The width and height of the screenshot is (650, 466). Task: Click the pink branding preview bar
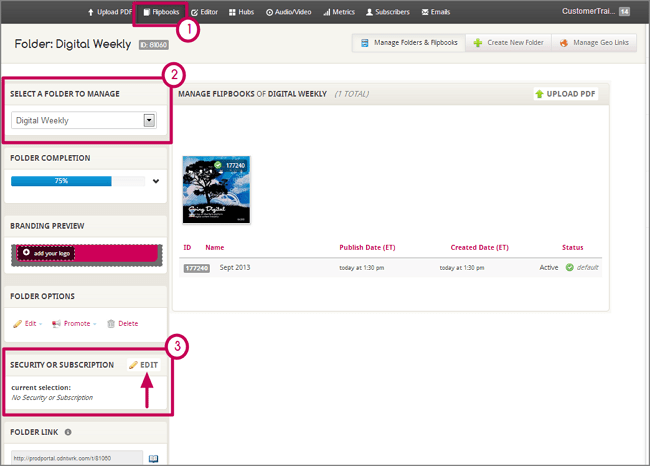[87, 255]
